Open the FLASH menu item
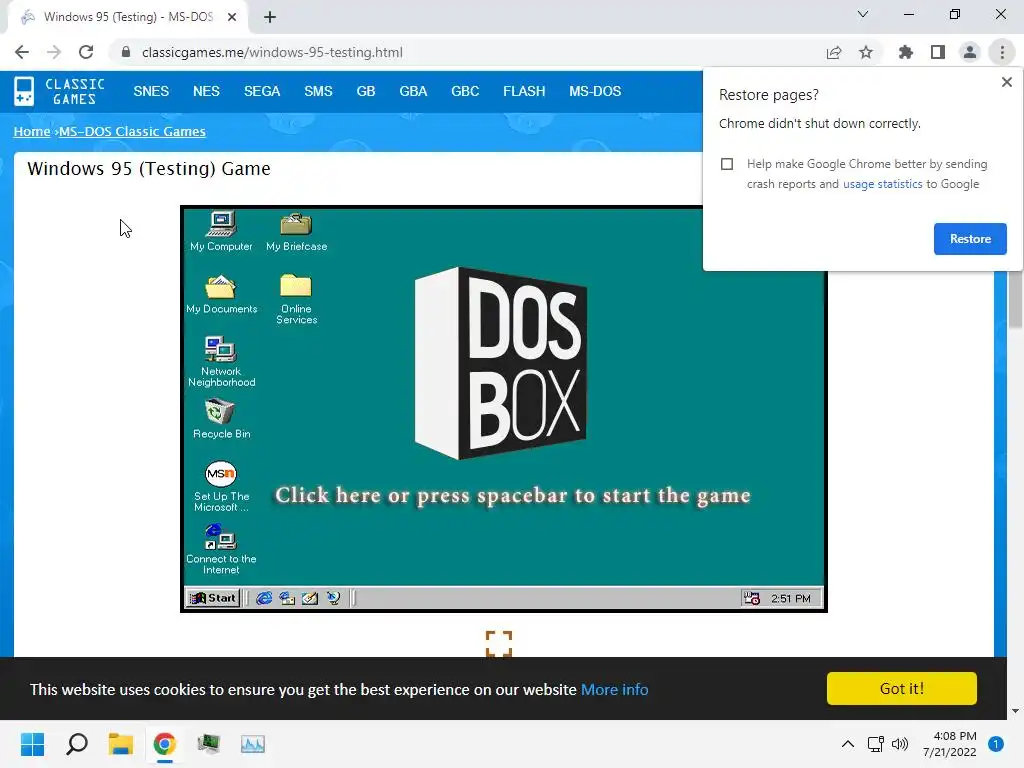Screen dimensions: 1024x768 pos(524,91)
